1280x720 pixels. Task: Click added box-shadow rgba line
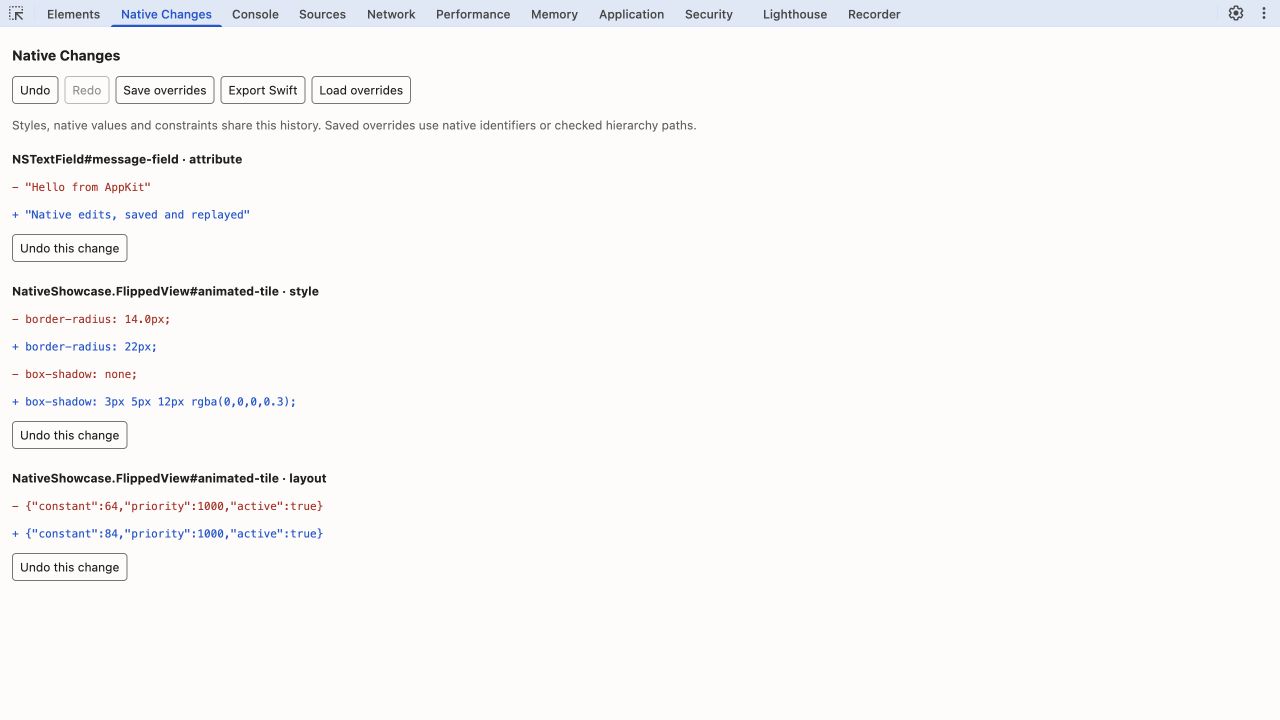click(x=155, y=402)
